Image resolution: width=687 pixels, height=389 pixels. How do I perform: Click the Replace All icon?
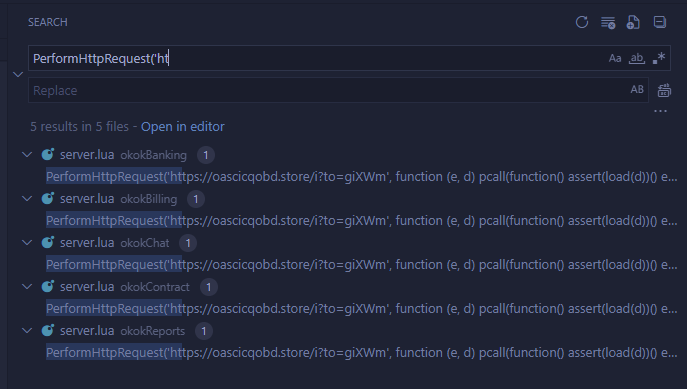pos(664,90)
